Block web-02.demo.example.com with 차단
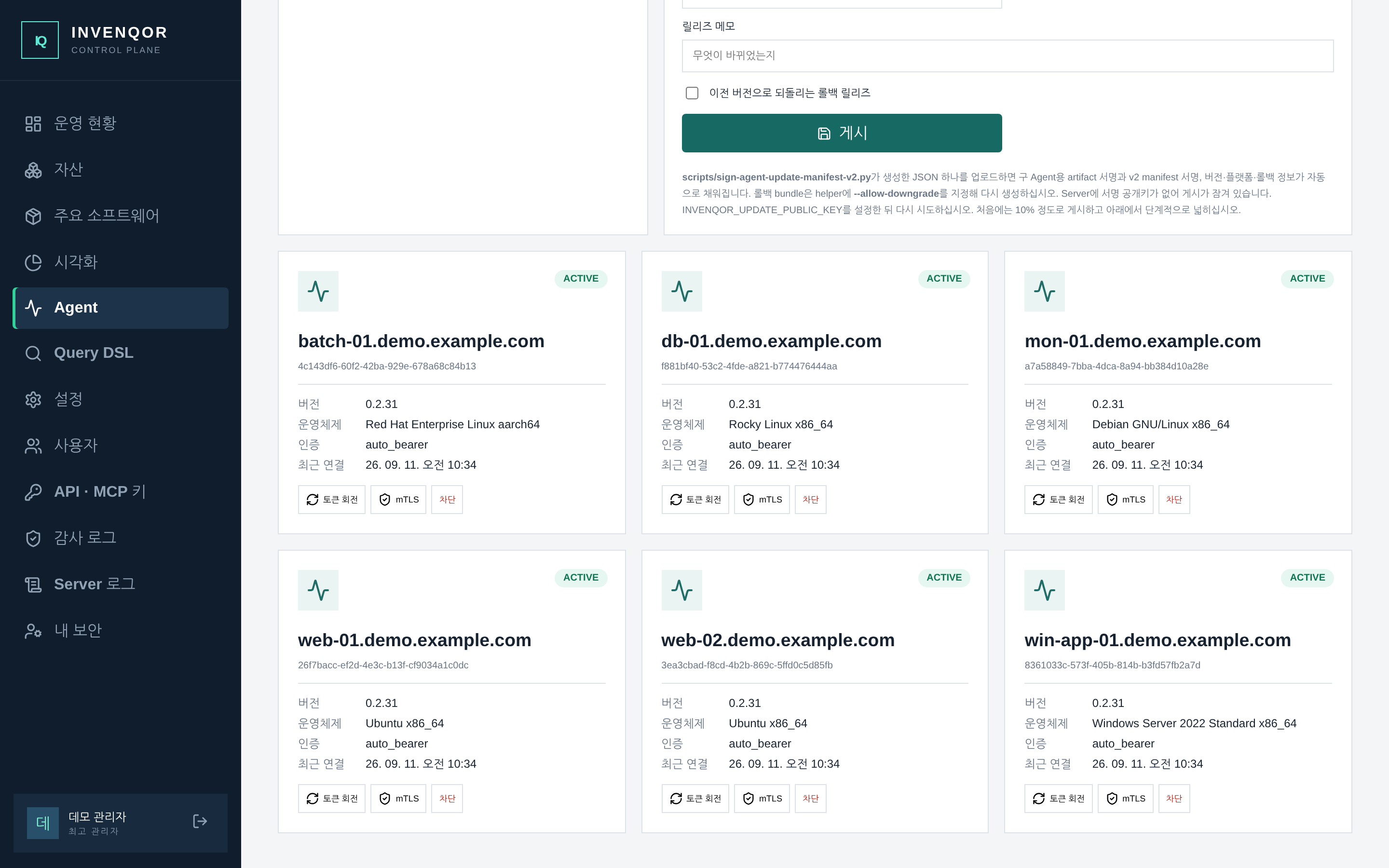The width and height of the screenshot is (1389, 868). [x=810, y=799]
